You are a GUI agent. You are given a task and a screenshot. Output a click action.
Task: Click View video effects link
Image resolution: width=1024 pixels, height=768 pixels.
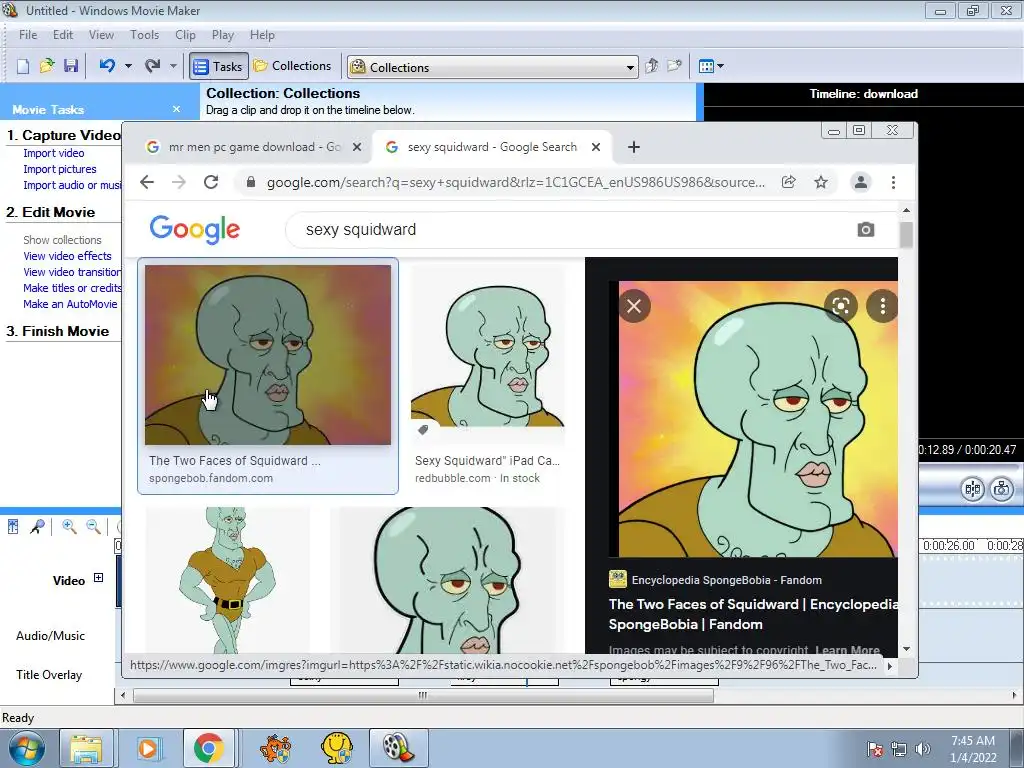(67, 256)
